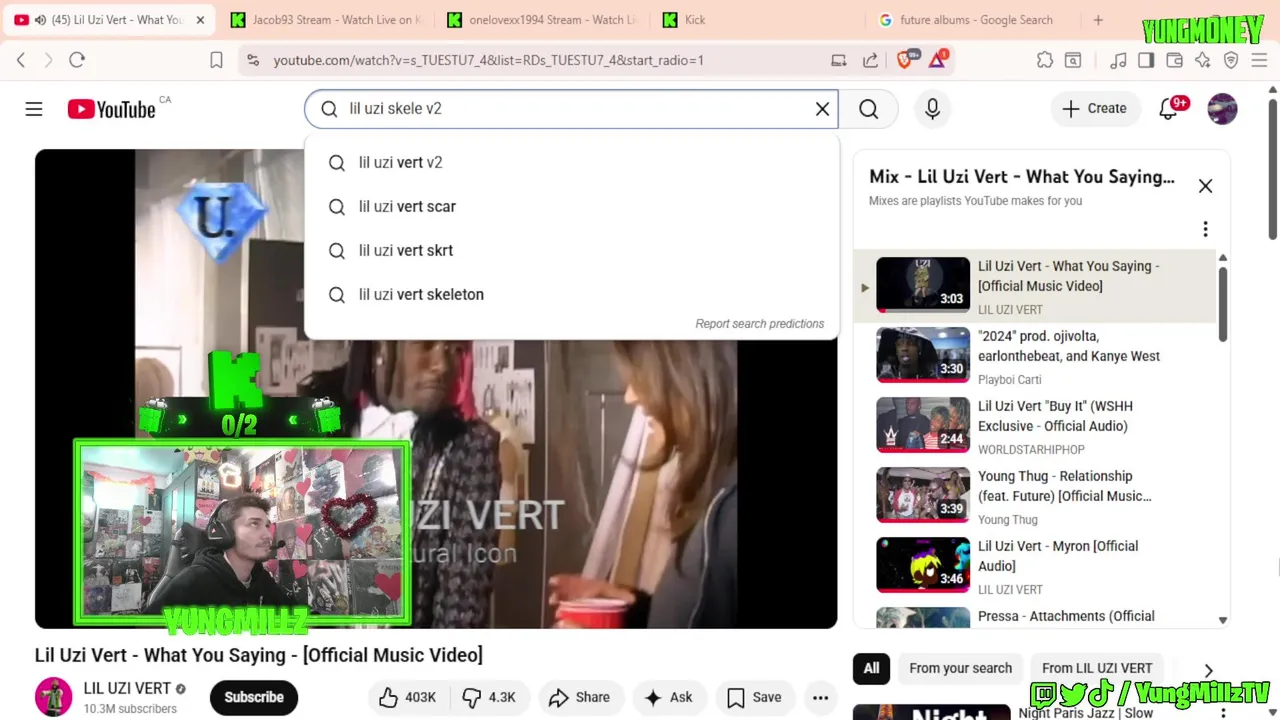Play Lil Uzi Vert Buy It video

point(1035,425)
